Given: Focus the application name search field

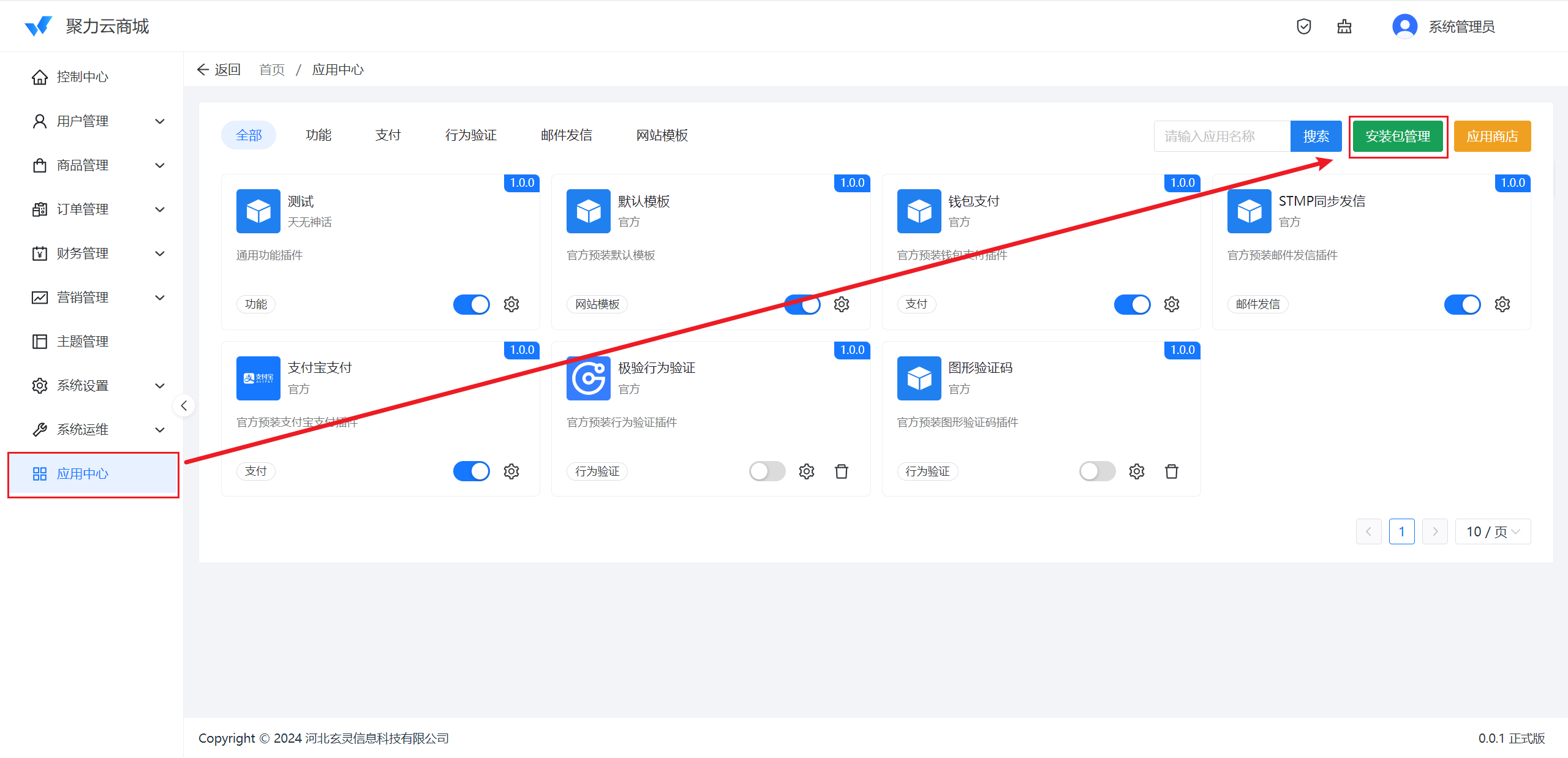Looking at the screenshot, I should (x=1221, y=136).
